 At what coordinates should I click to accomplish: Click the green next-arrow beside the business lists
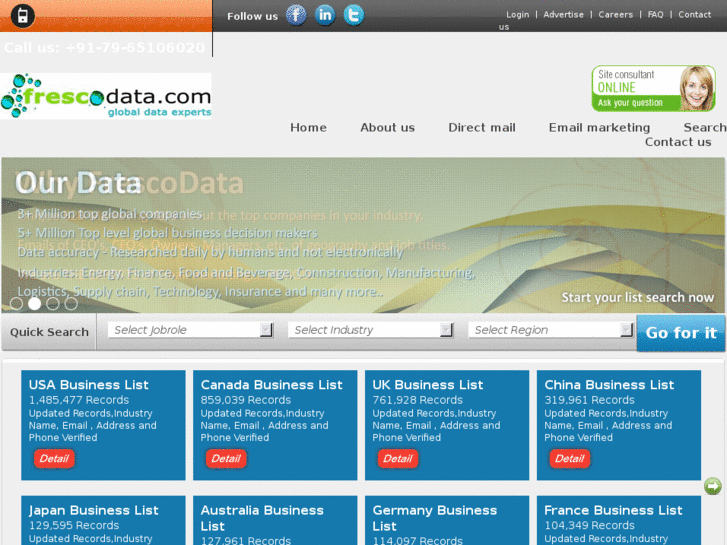click(713, 486)
